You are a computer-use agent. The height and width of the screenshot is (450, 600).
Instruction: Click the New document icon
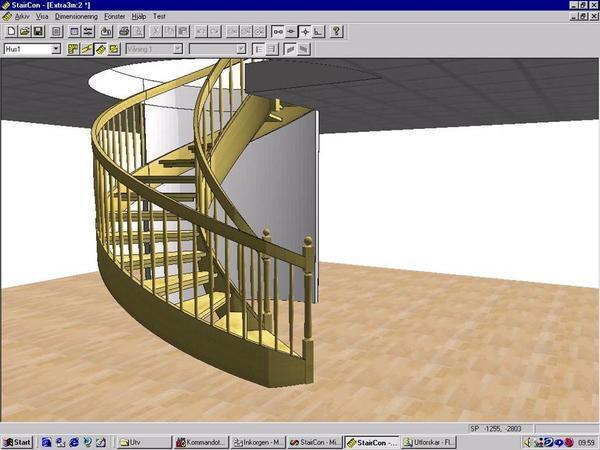pos(11,31)
